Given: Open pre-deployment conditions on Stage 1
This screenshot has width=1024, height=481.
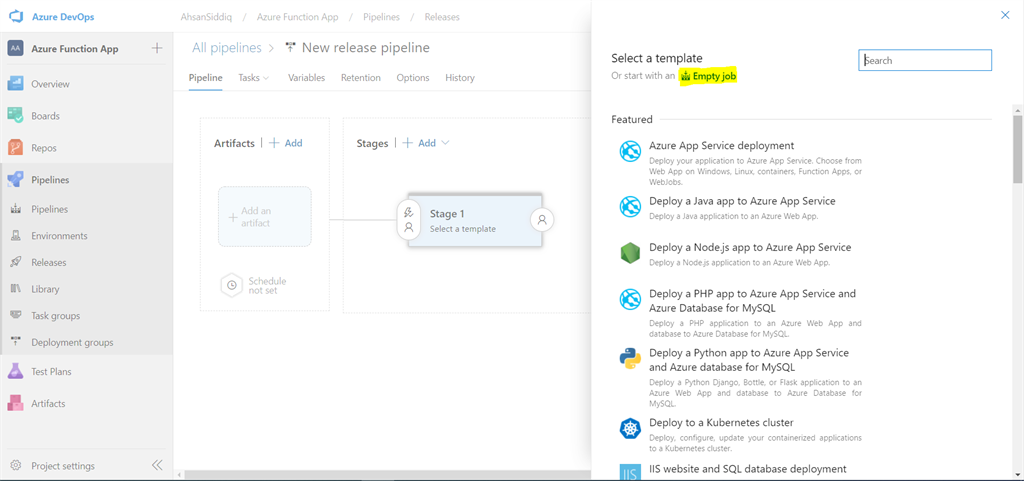Looking at the screenshot, I should 409,220.
